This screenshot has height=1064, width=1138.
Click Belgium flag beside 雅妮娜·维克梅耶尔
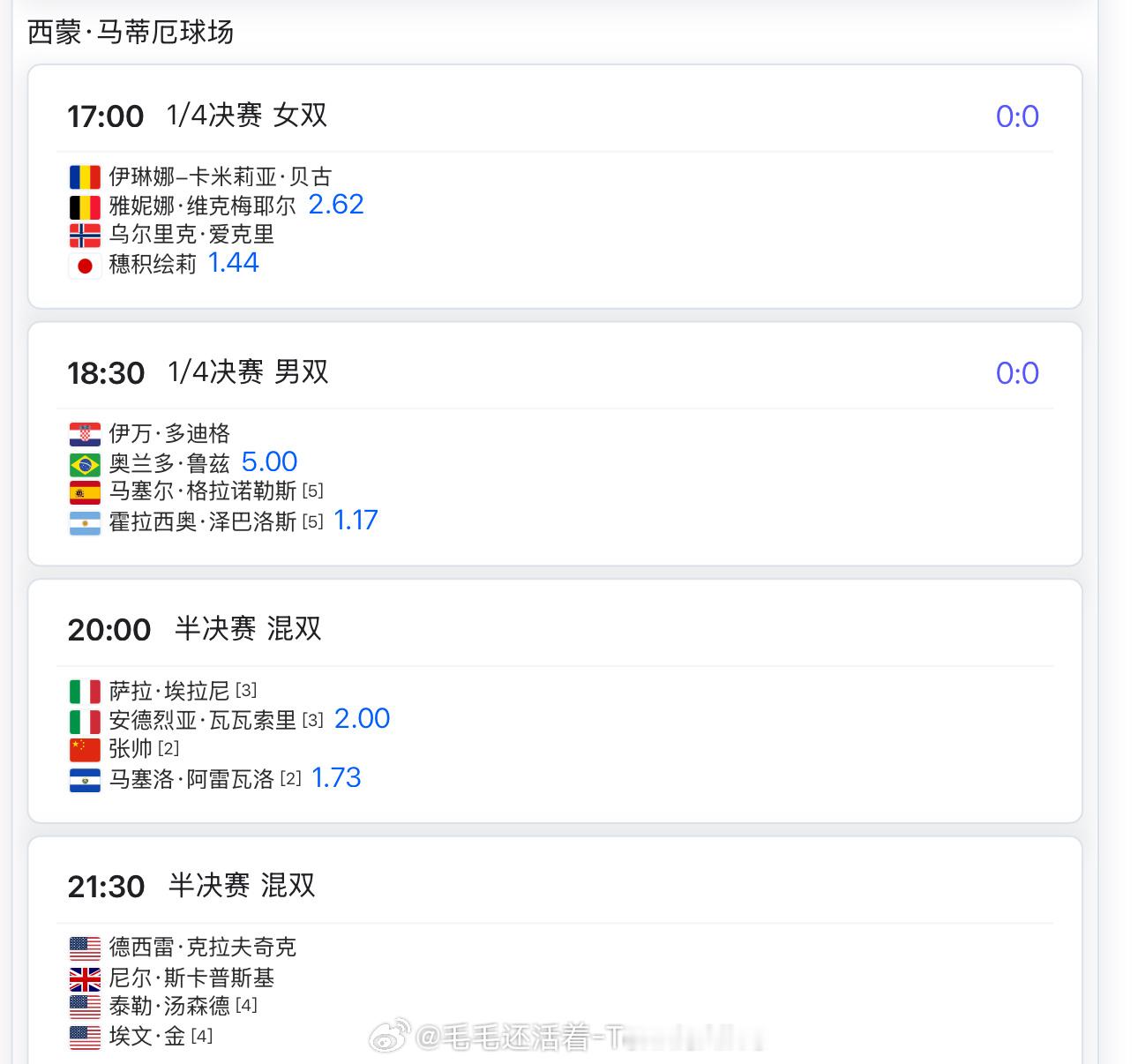tap(85, 207)
